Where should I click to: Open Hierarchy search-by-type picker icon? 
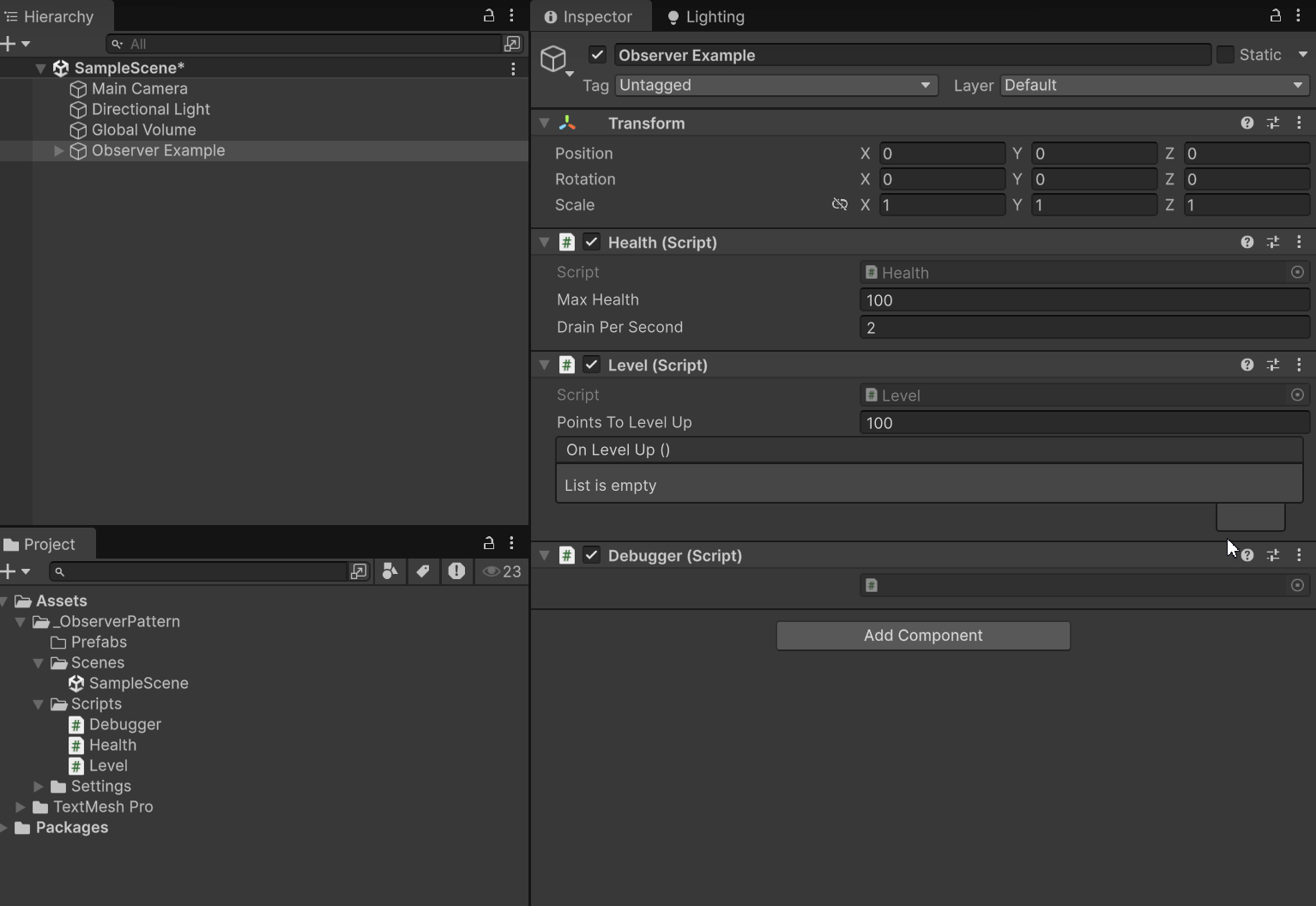pyautogui.click(x=512, y=44)
